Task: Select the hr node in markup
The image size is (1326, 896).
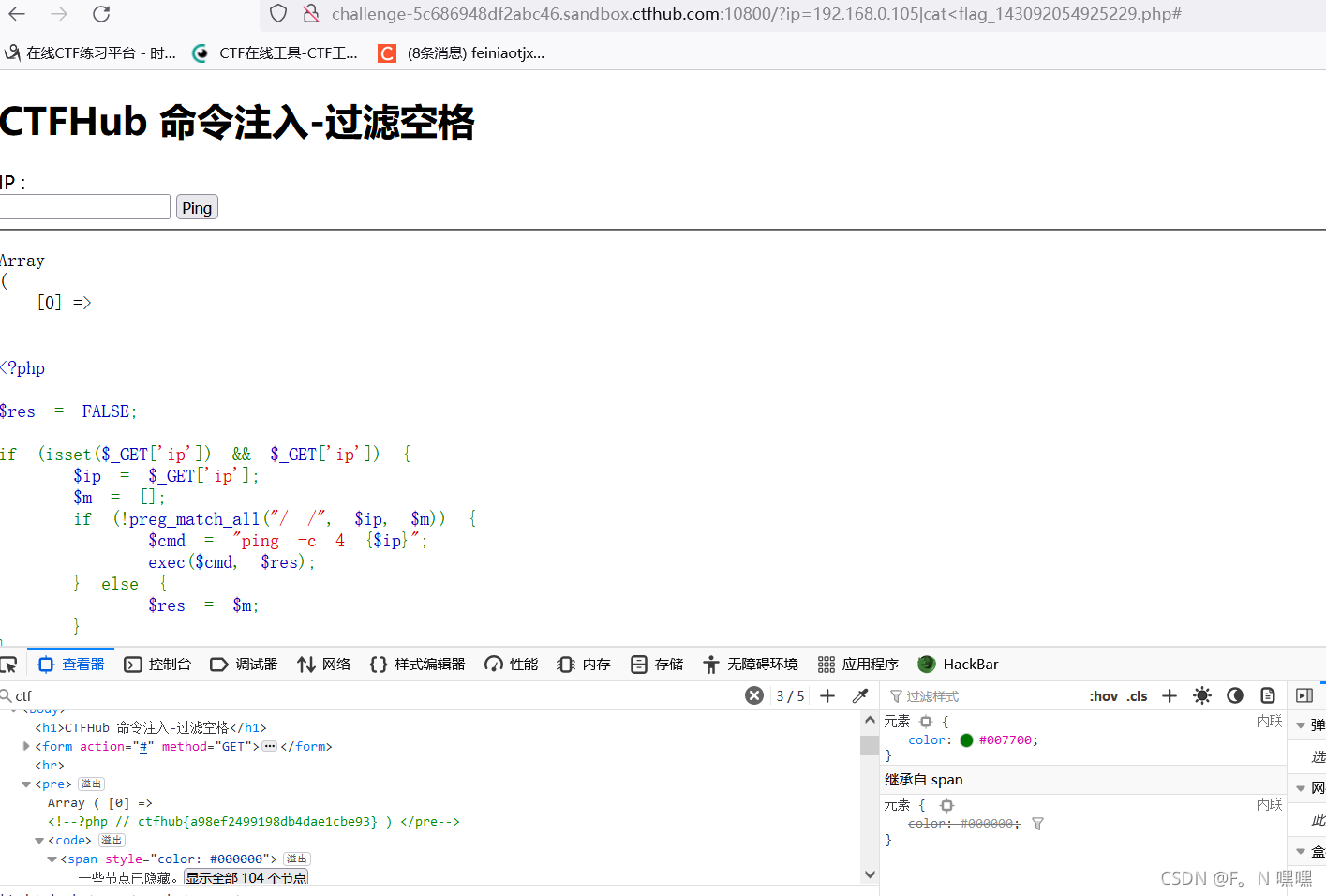Action: tap(50, 765)
